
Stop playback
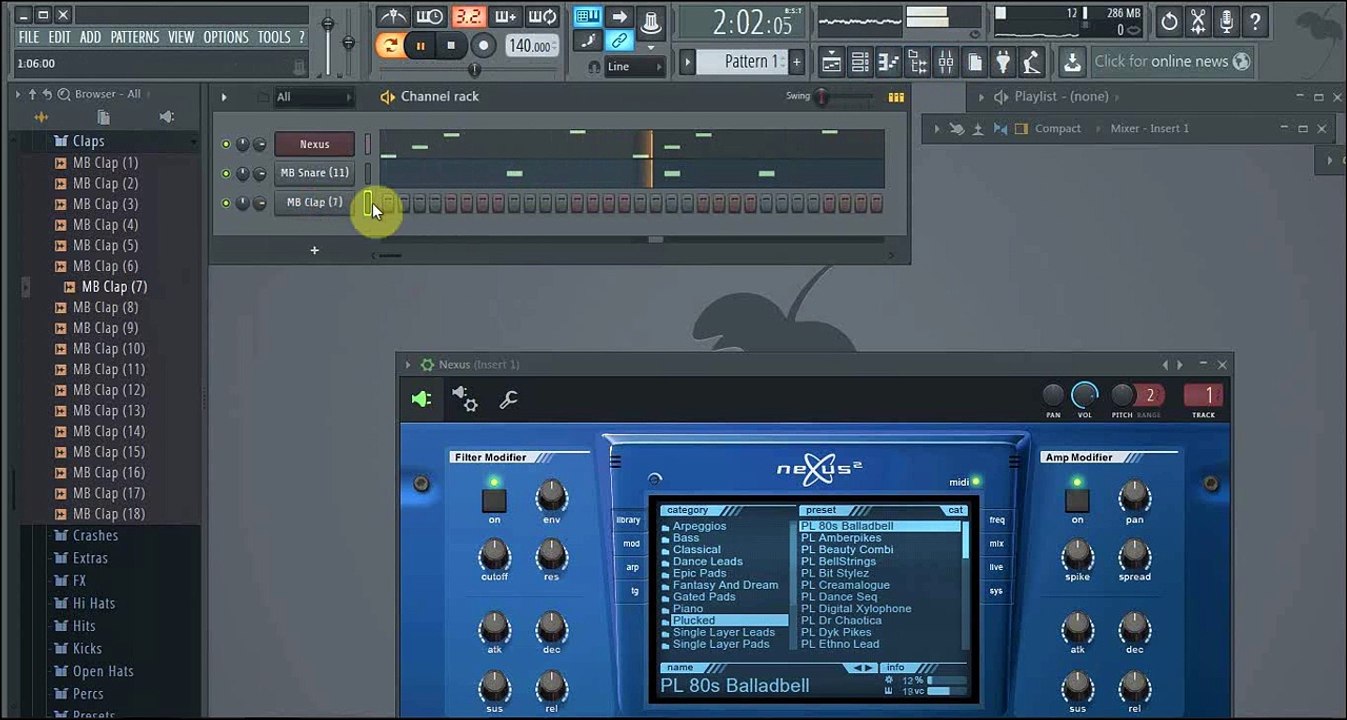tap(451, 45)
